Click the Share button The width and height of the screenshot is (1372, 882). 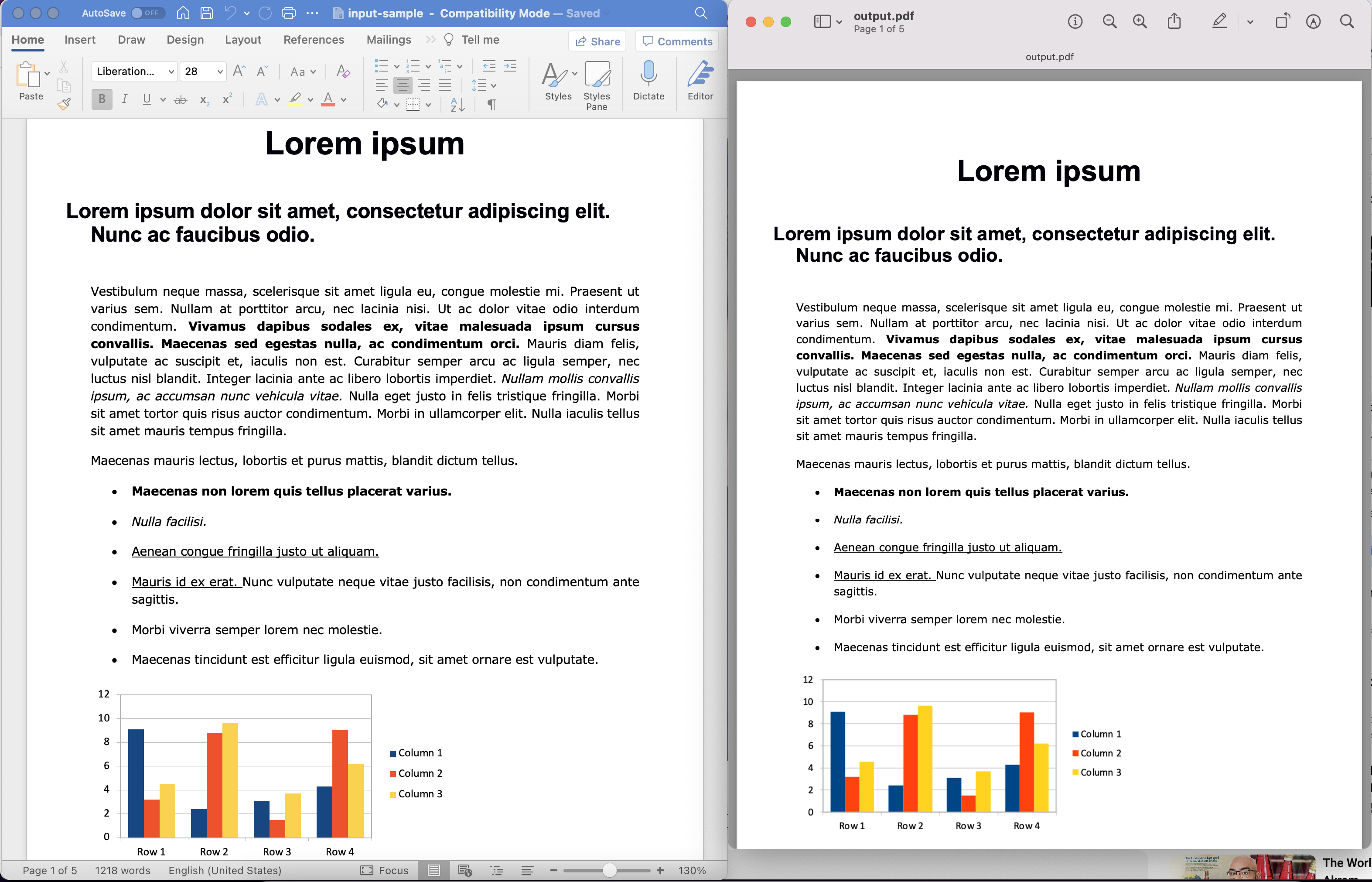point(597,41)
